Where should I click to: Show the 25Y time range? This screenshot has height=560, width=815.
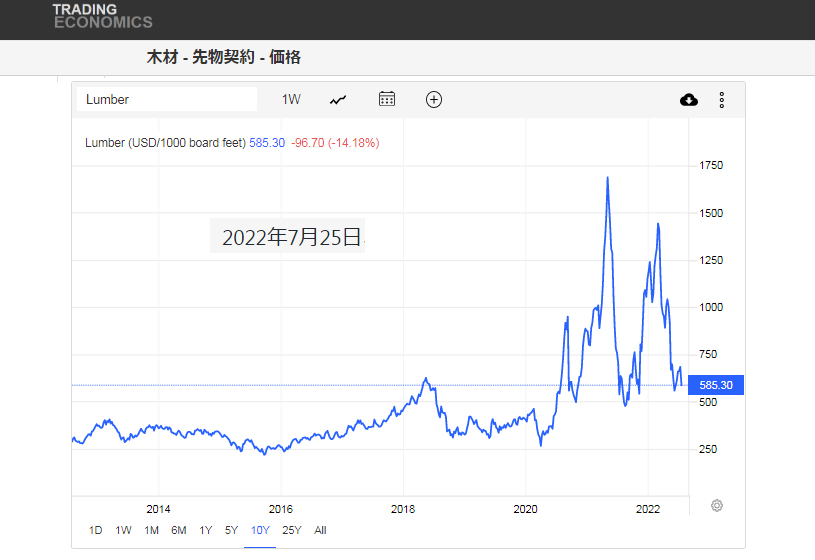292,530
